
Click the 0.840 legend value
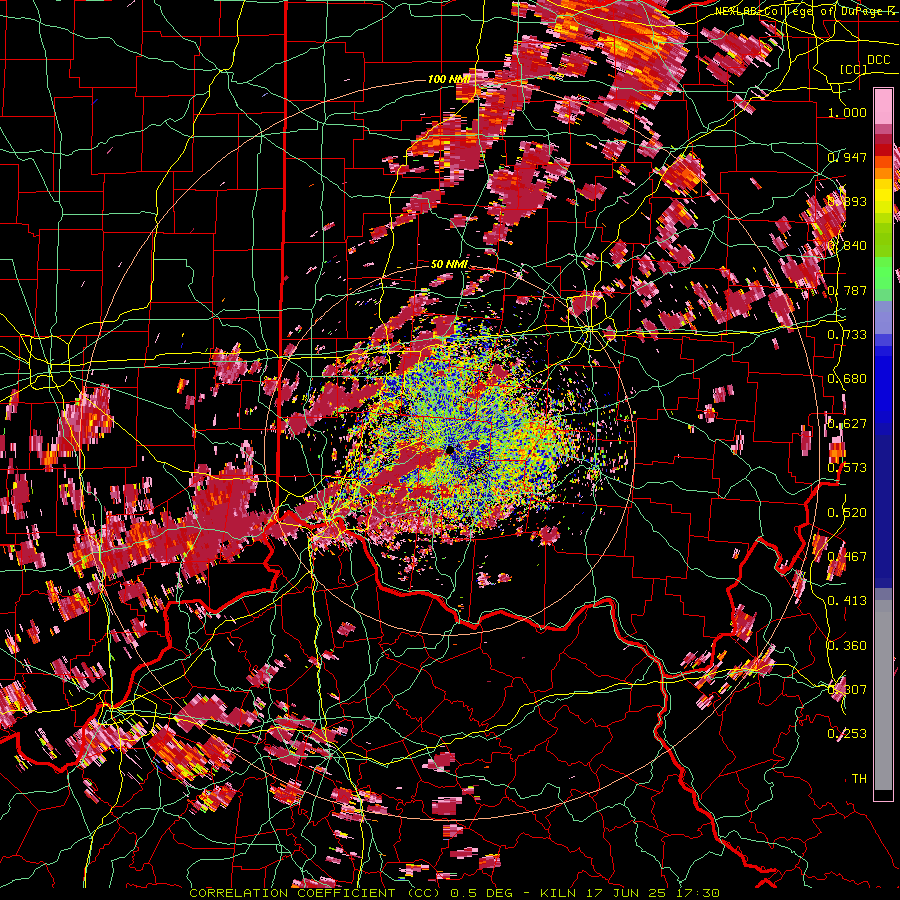(x=847, y=246)
